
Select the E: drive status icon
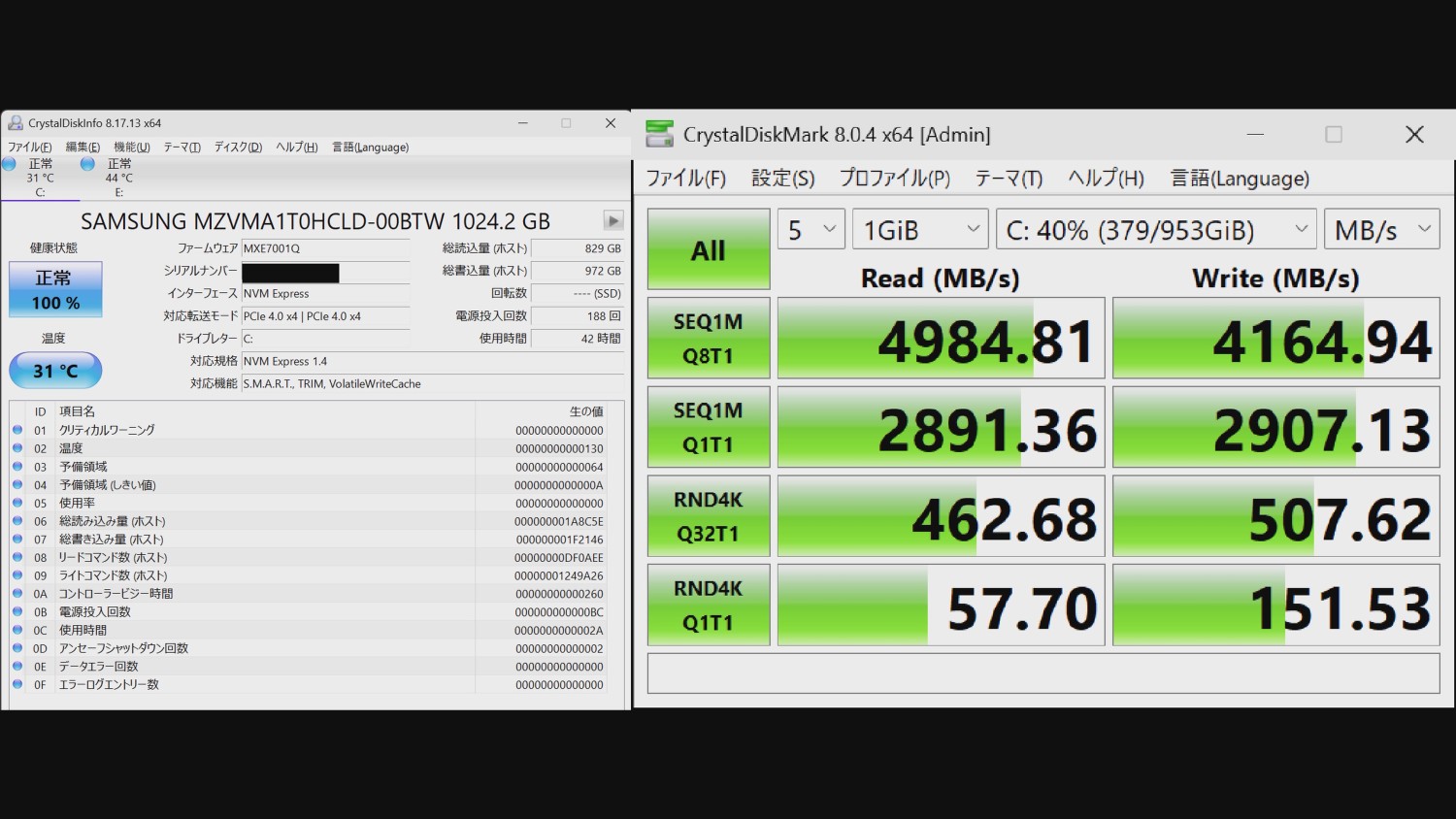click(87, 164)
